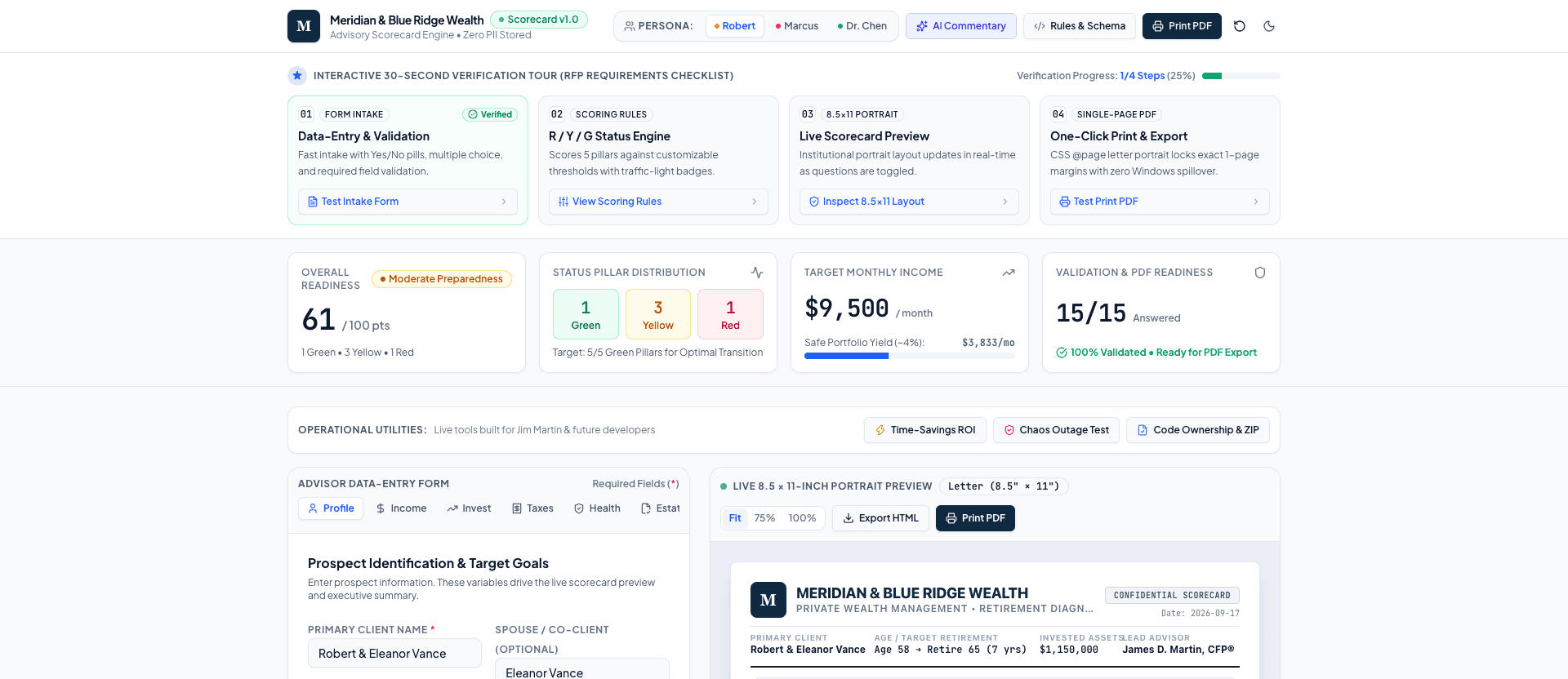Viewport: 1568px width, 679px height.
Task: Switch to the Invest tab
Action: [x=470, y=508]
